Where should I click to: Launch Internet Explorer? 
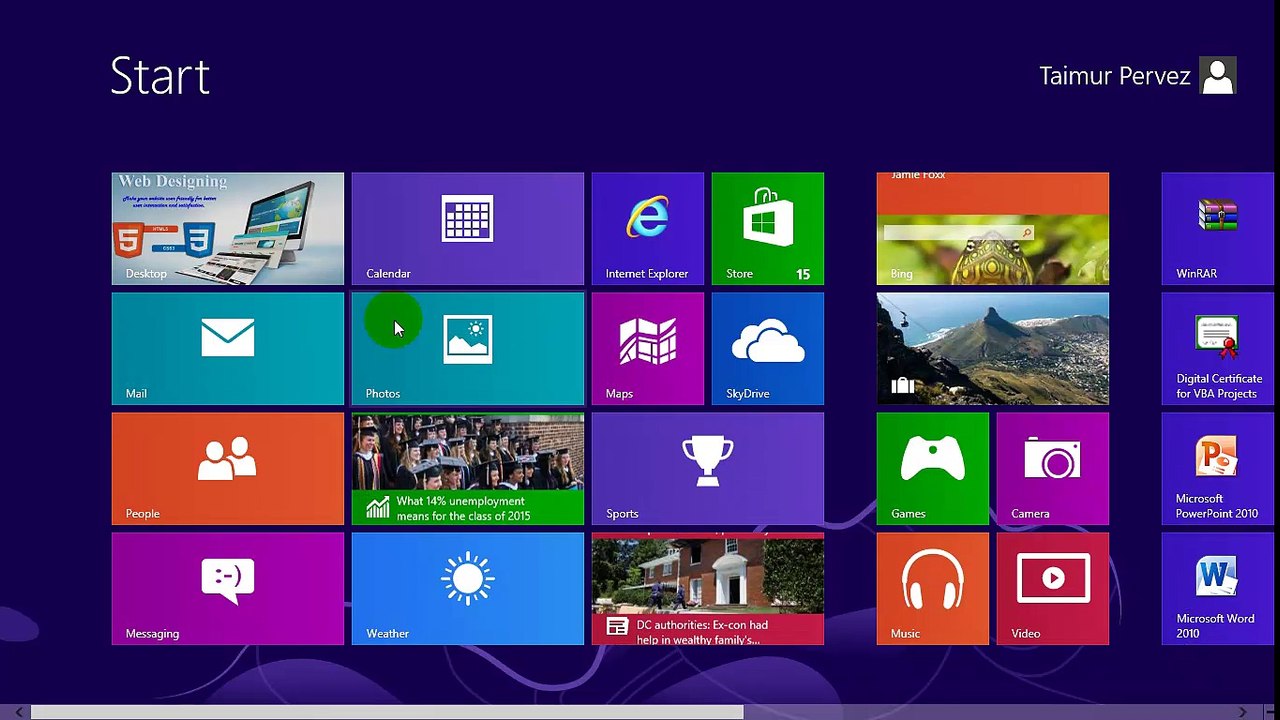click(x=648, y=229)
